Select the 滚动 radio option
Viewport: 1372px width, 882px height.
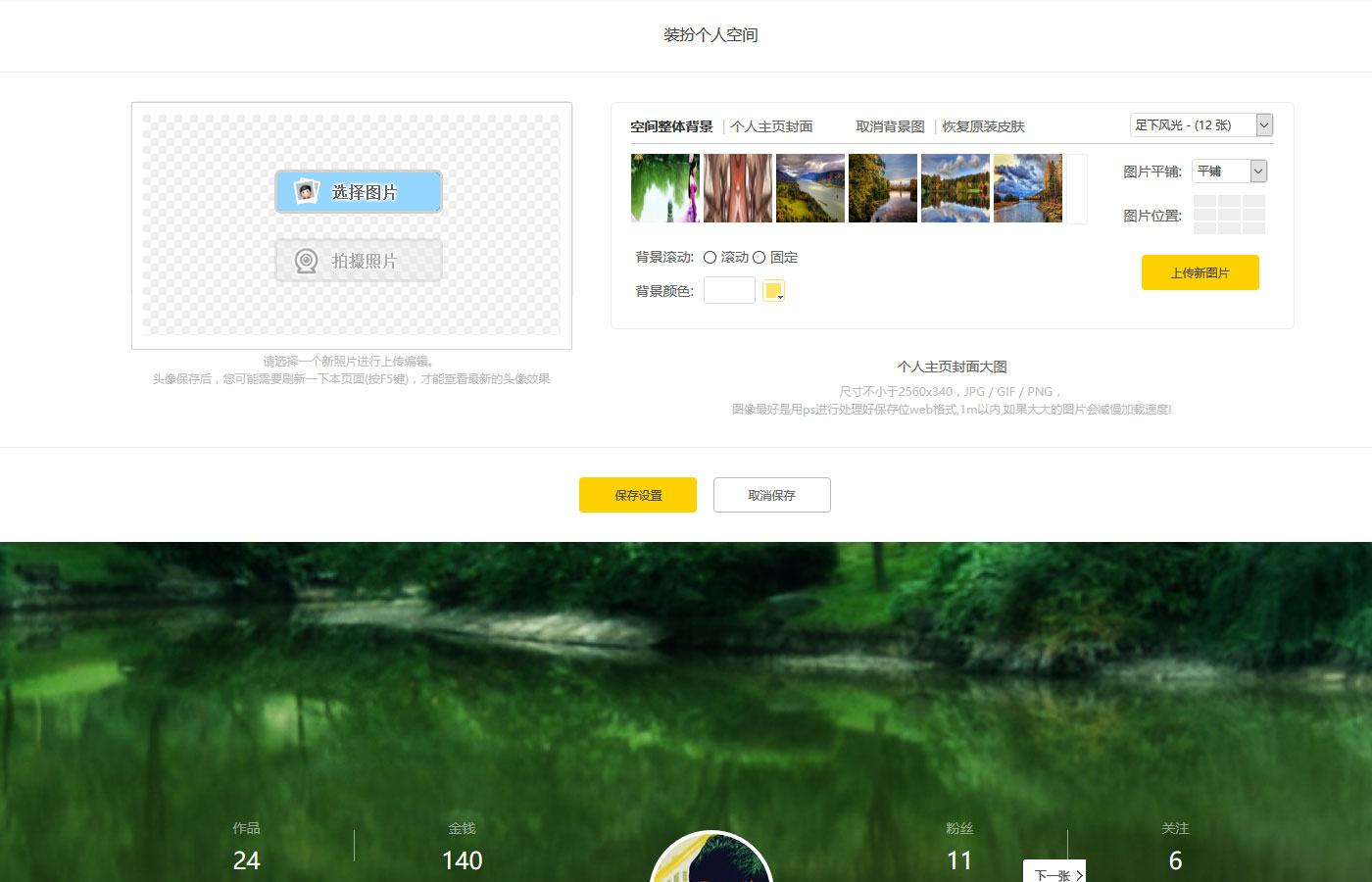710,258
